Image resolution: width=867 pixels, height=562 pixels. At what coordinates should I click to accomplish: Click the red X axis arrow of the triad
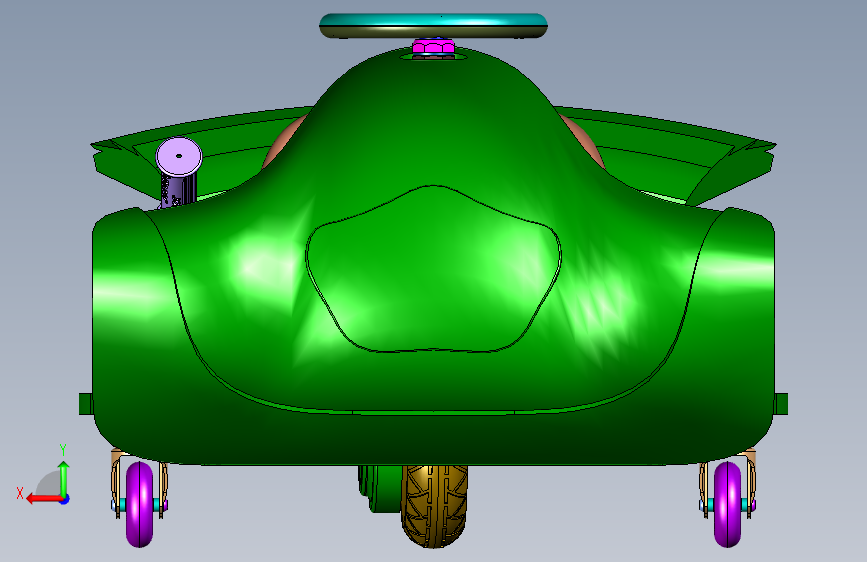click(x=43, y=499)
